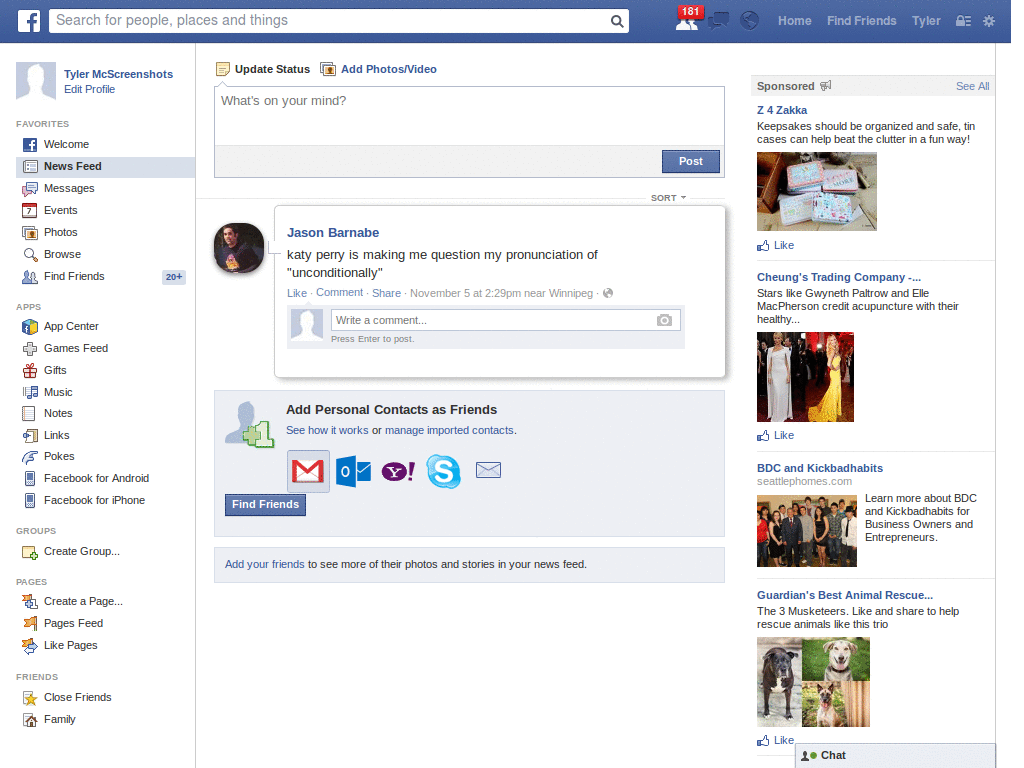Open the Pages Feed section
Image resolution: width=1024 pixels, height=768 pixels.
pos(75,623)
